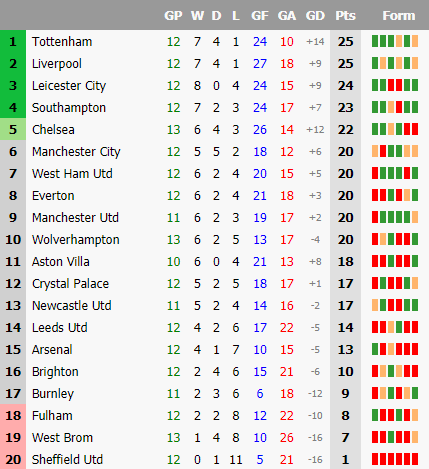429x469 pixels.
Task: Click Sheffield Utd's all-red form bars
Action: (x=395, y=459)
